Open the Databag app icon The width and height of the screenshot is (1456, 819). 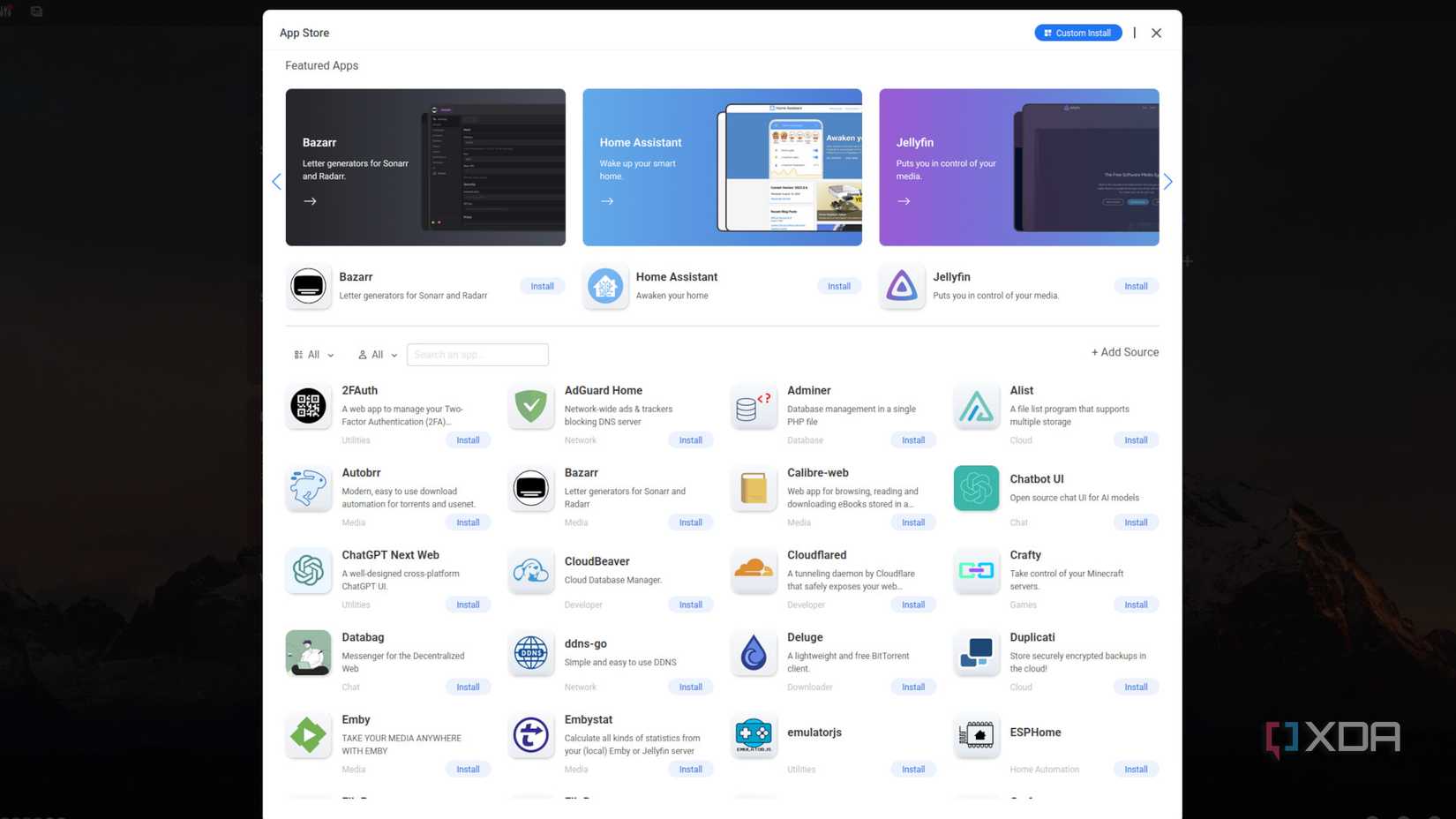pyautogui.click(x=308, y=652)
